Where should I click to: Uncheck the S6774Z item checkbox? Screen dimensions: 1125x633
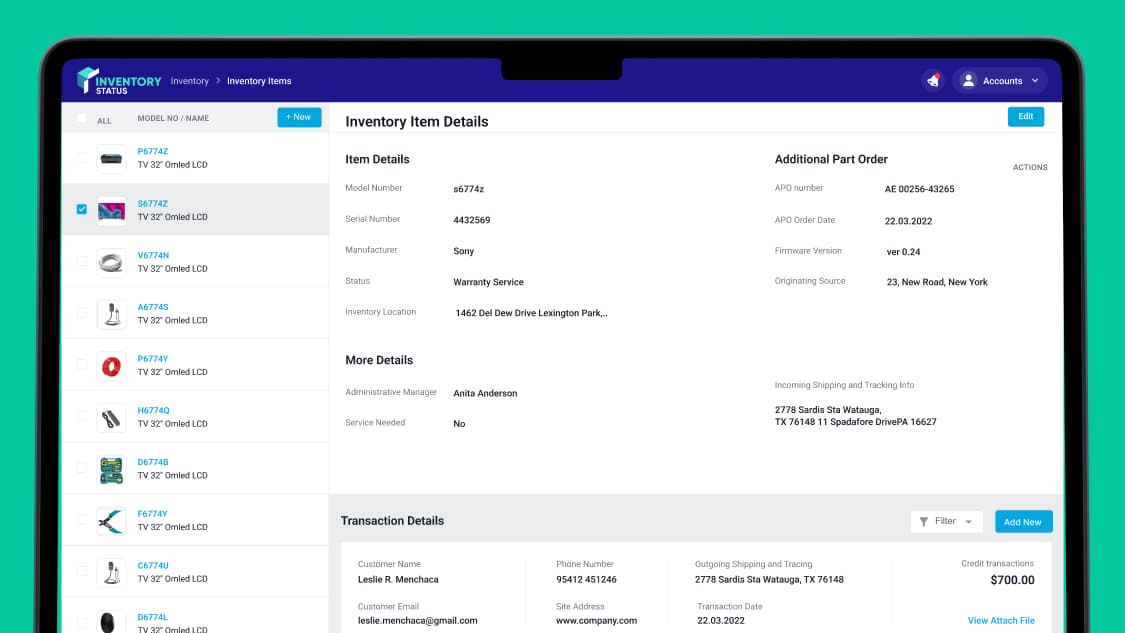(x=82, y=209)
